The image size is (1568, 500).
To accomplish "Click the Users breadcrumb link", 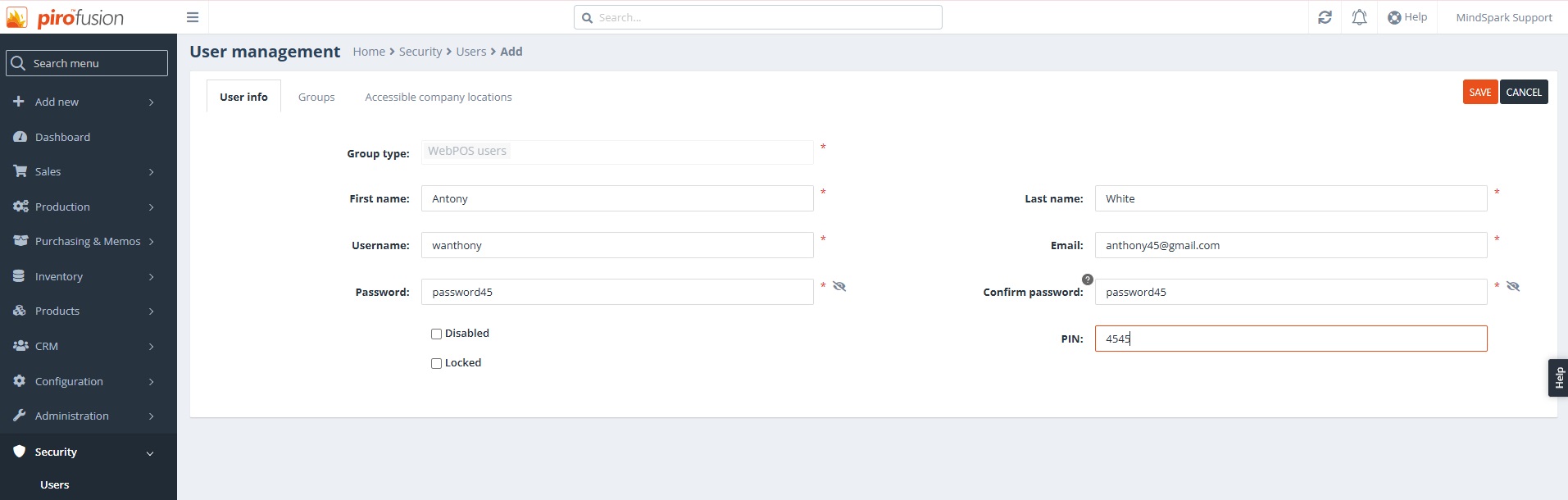I will [x=471, y=52].
